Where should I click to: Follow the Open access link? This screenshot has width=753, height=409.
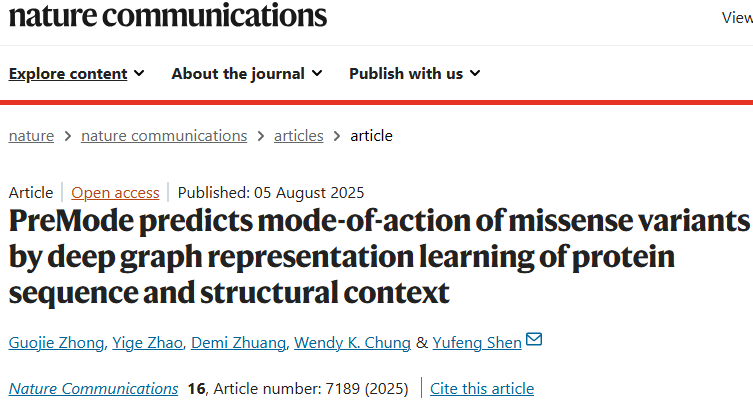pos(115,192)
